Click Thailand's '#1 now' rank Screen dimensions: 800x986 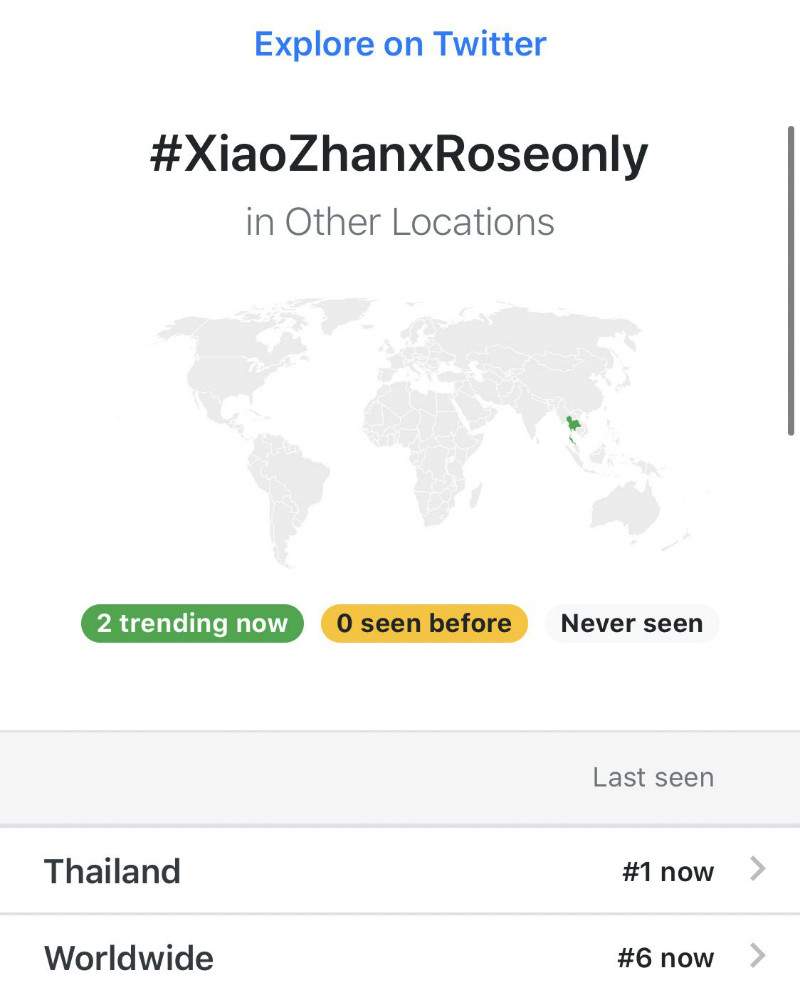click(668, 872)
